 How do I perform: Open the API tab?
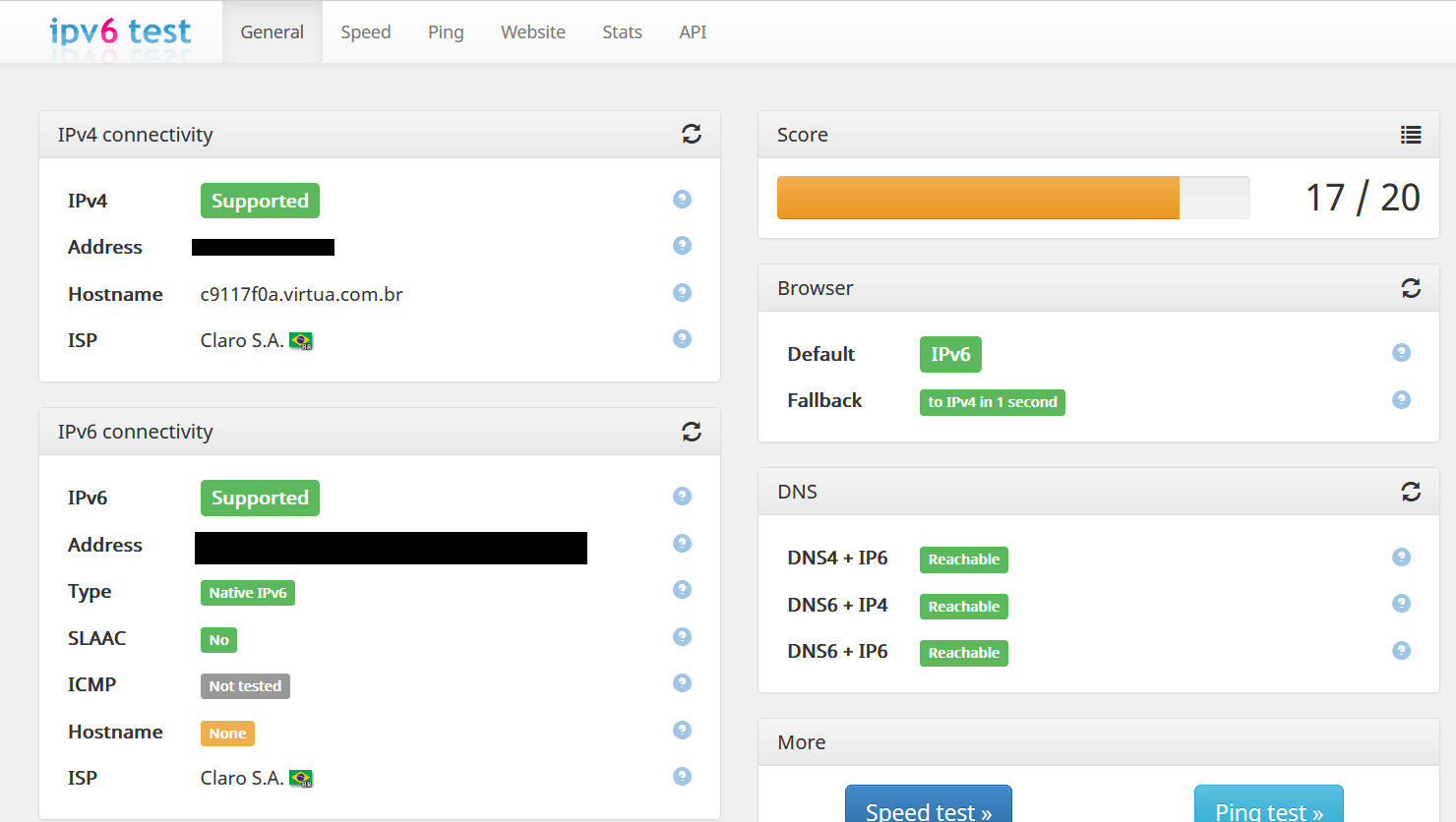tap(693, 32)
